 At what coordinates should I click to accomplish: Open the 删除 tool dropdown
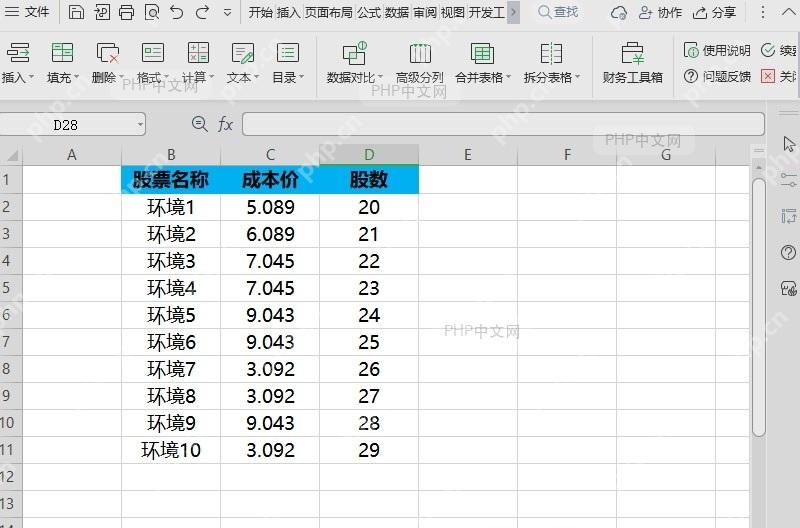[x=108, y=63]
